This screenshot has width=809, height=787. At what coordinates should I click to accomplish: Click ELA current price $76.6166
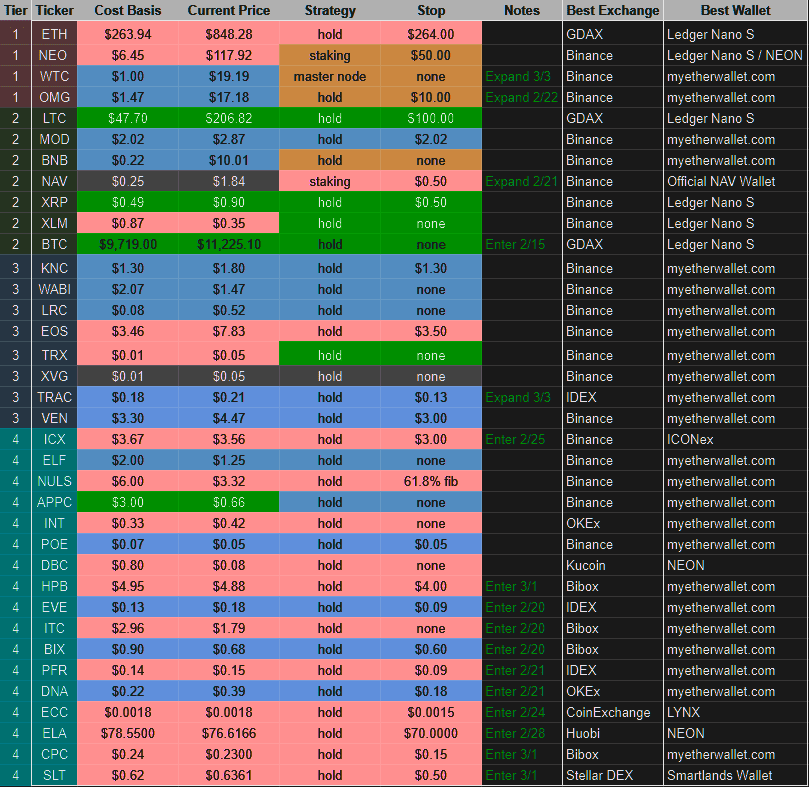[229, 733]
